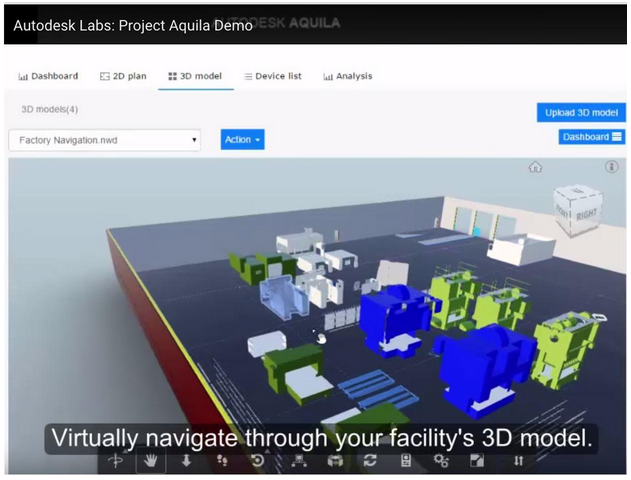Open viewer Settings gears icon
Image resolution: width=631 pixels, height=480 pixels.
pyautogui.click(x=441, y=461)
